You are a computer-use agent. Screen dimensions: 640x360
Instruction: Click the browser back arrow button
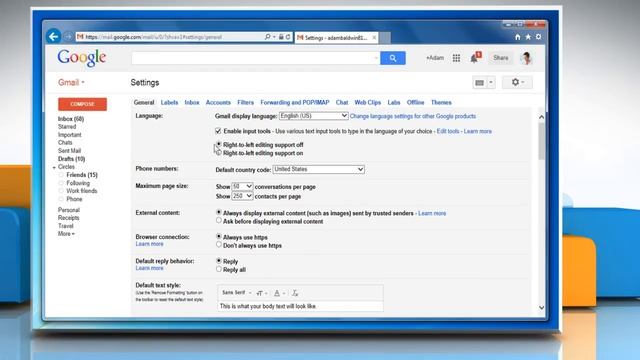(x=53, y=37)
